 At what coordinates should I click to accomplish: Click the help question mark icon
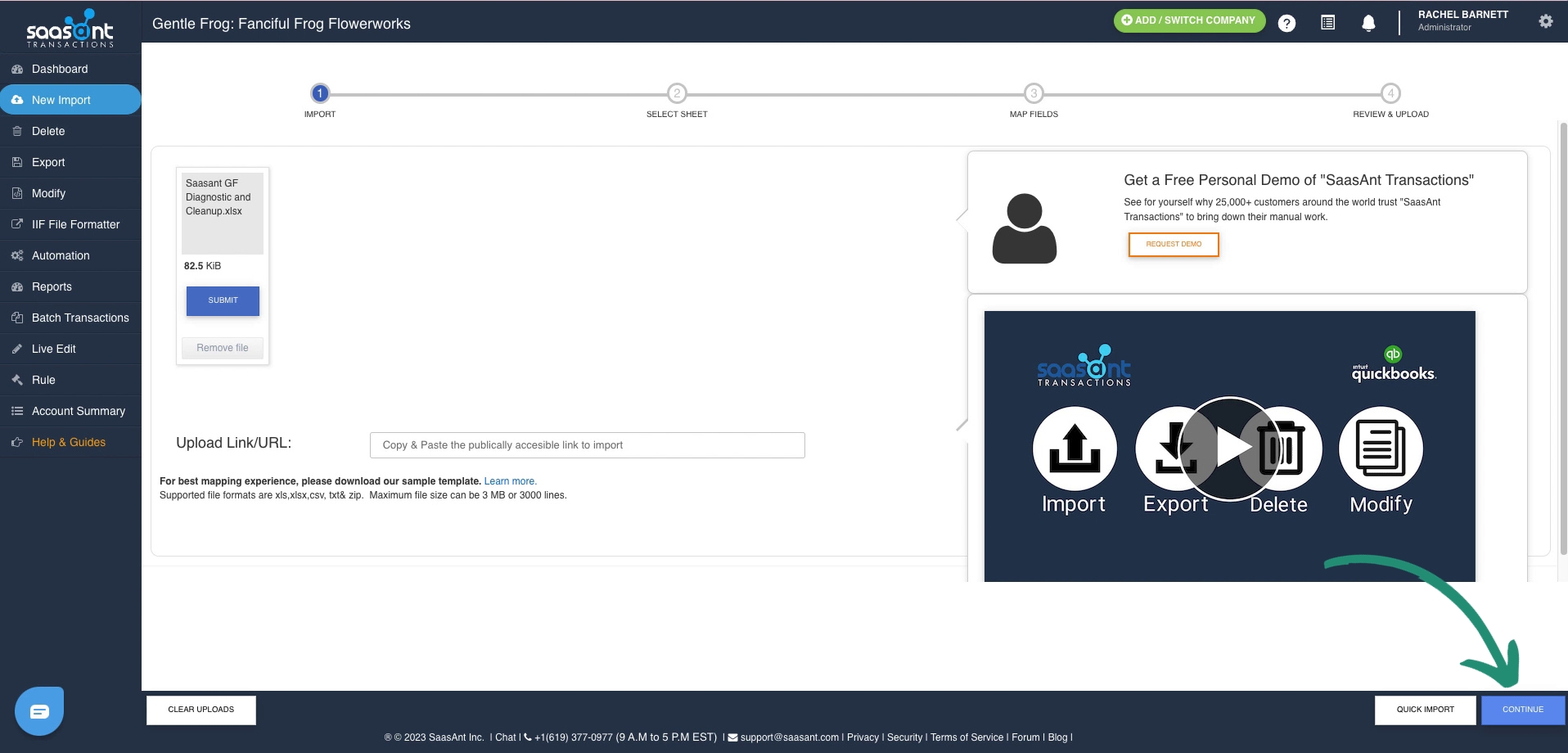click(1286, 23)
